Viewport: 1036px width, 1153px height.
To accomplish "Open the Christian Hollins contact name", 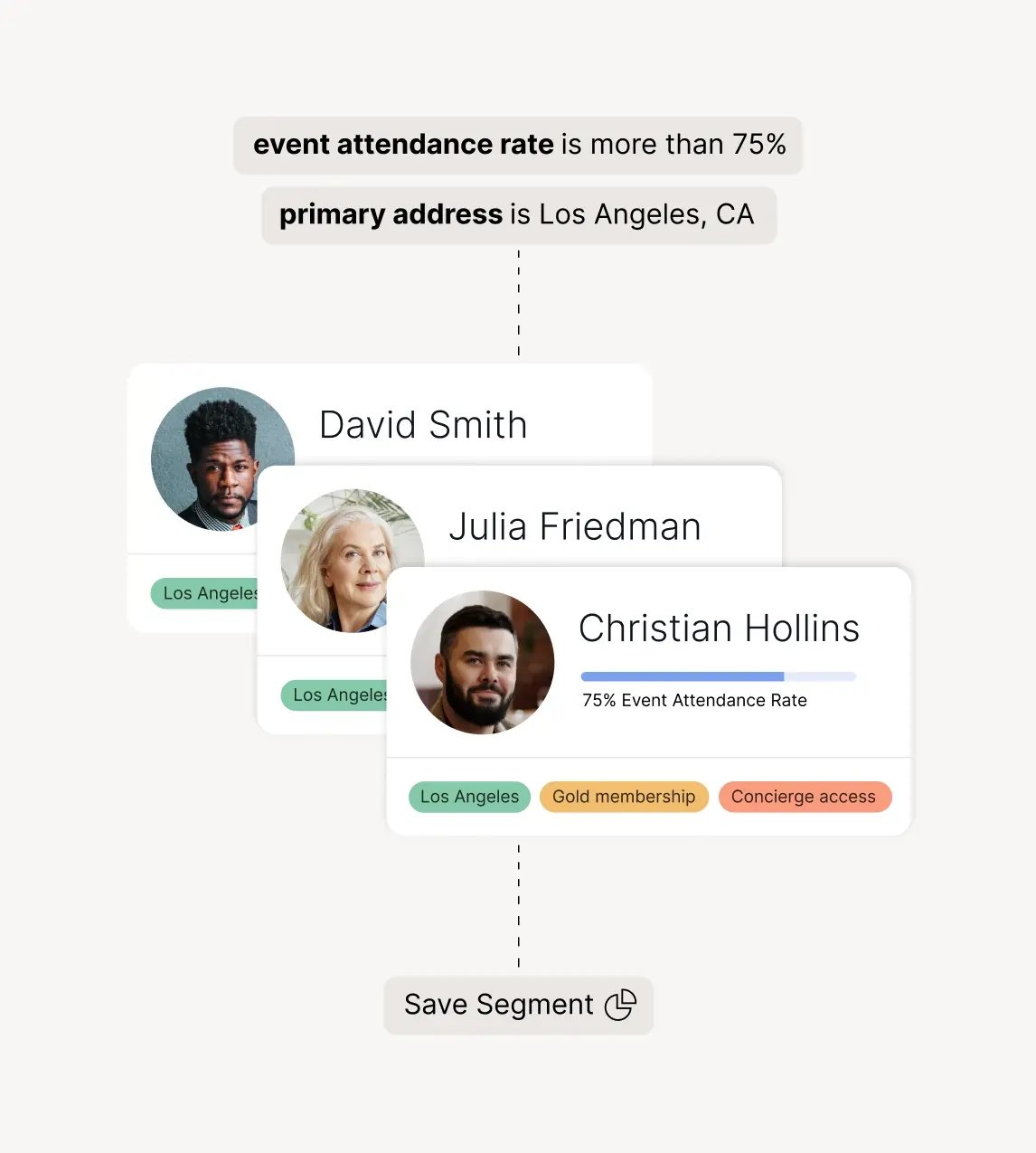I will [719, 628].
